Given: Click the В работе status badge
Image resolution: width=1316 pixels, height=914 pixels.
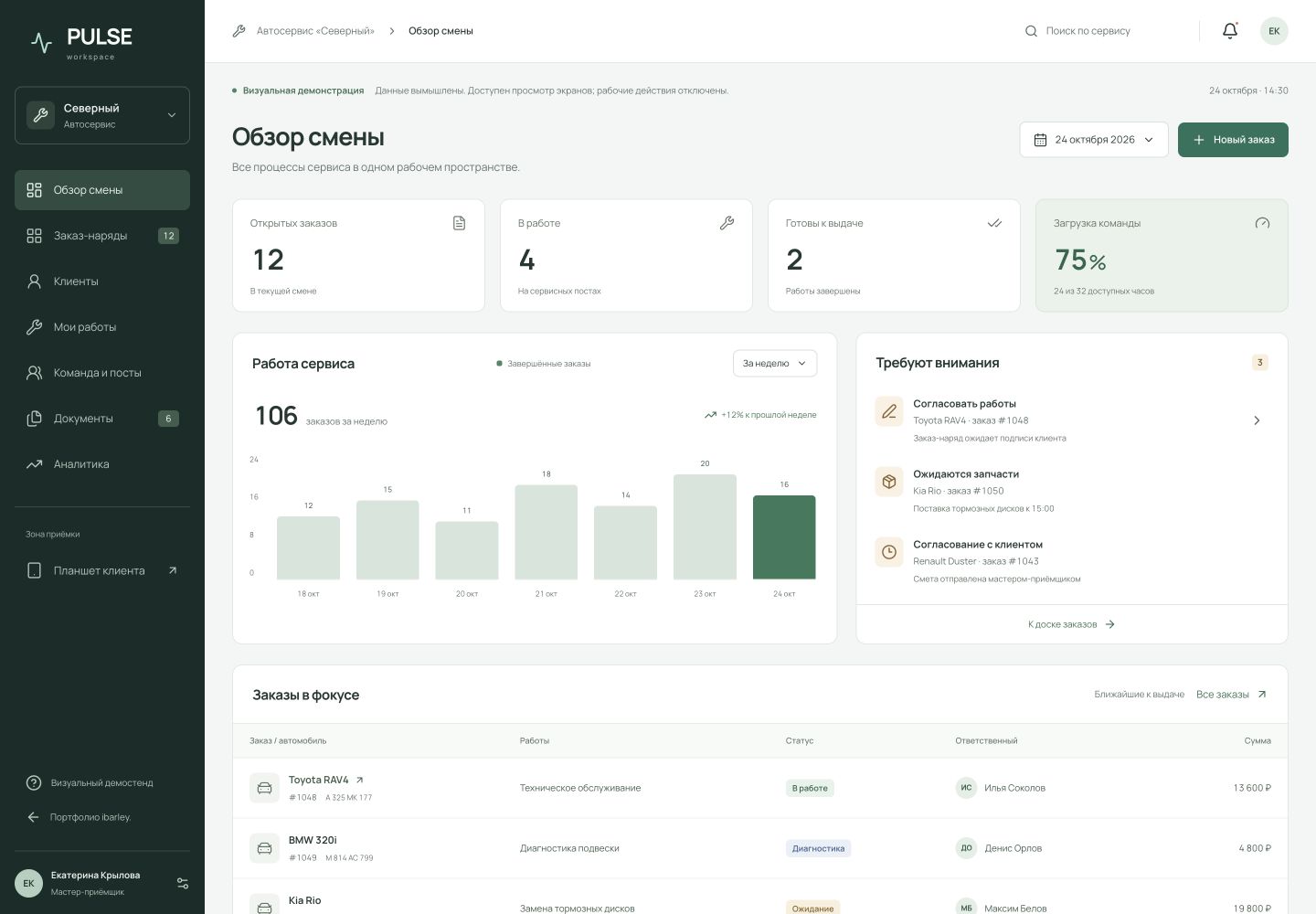Looking at the screenshot, I should pos(810,788).
